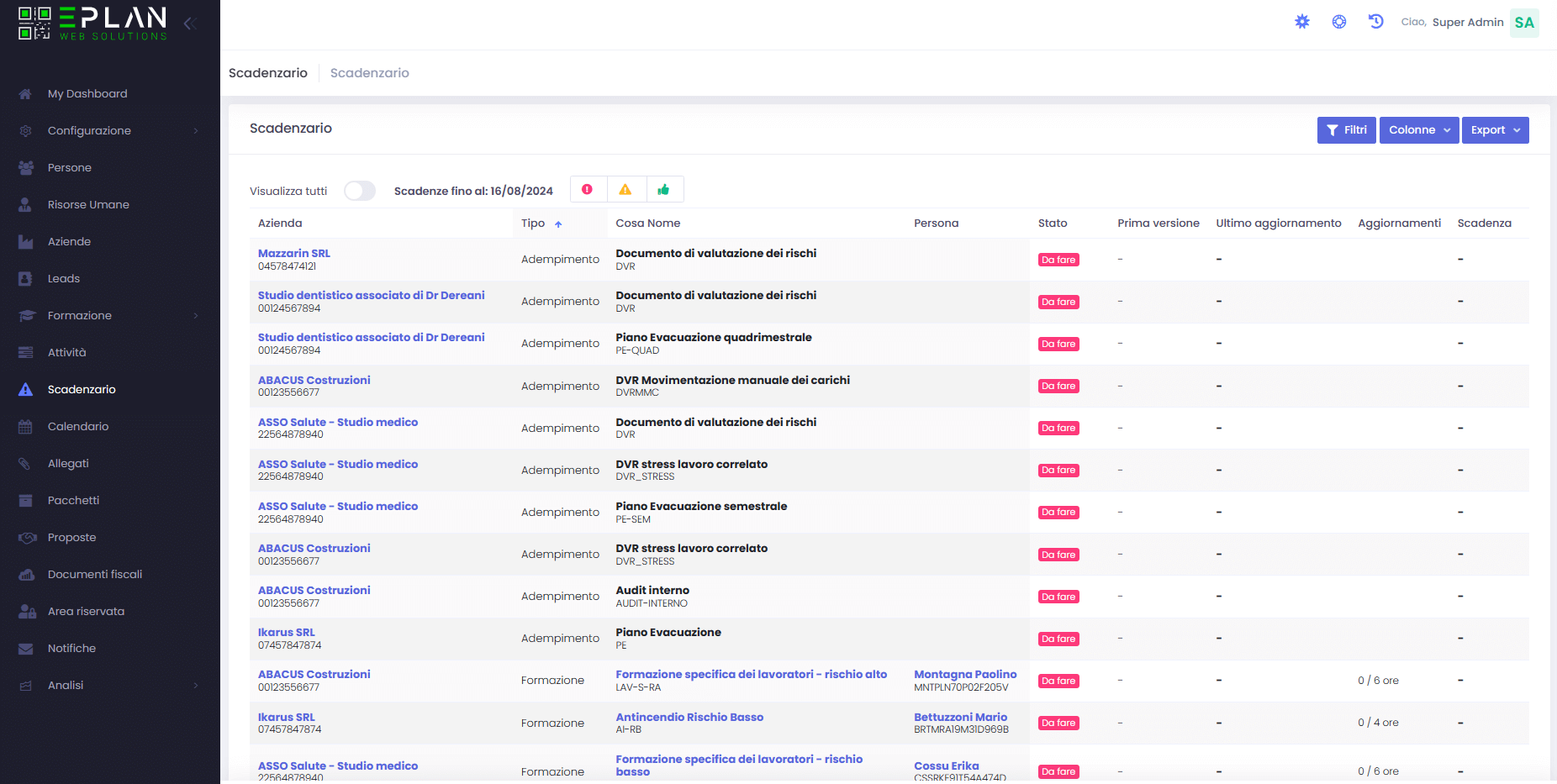Image resolution: width=1557 pixels, height=784 pixels.
Task: Open settings gear icon in top bar
Action: tap(1302, 22)
